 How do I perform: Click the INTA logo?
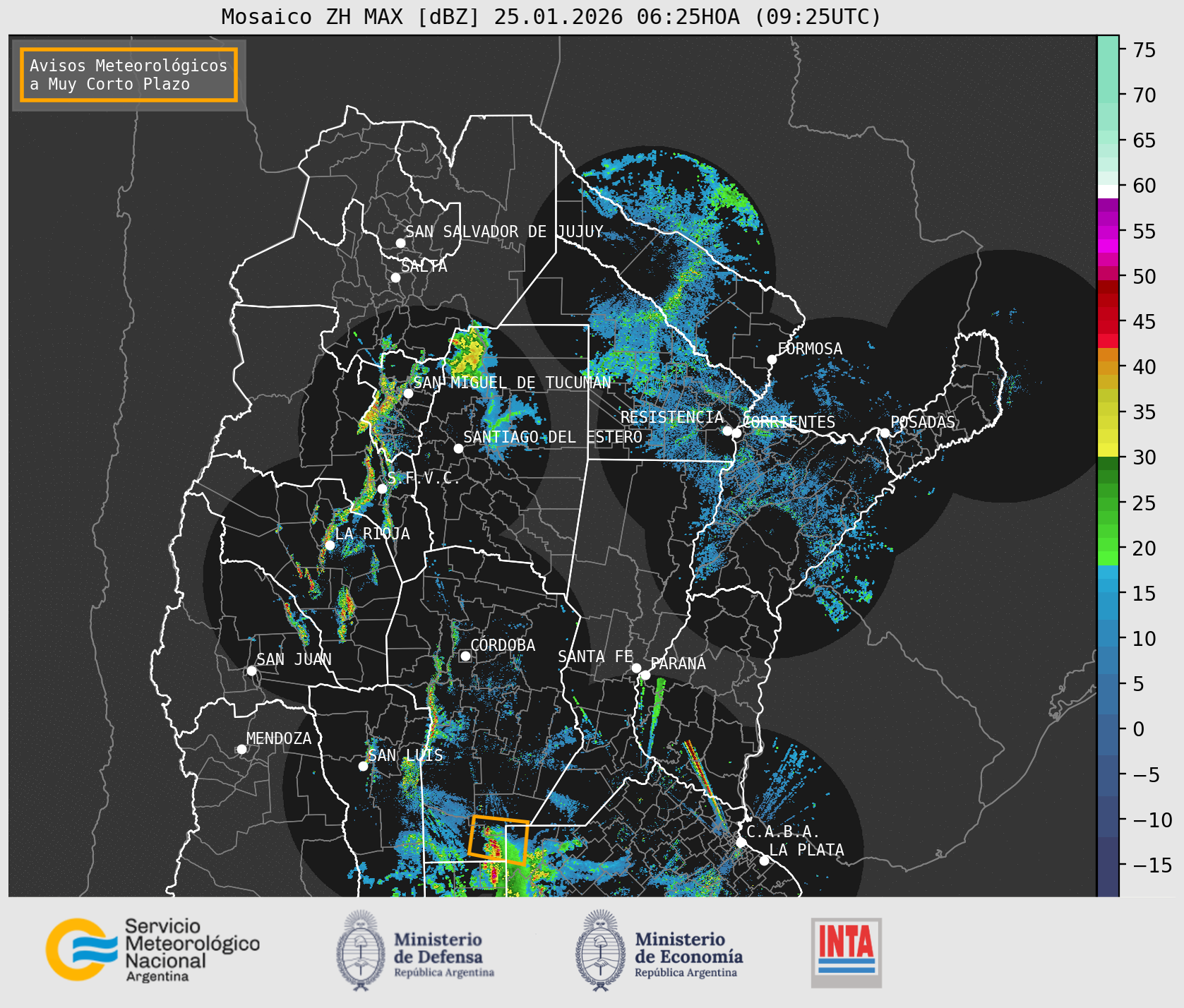coord(847,953)
